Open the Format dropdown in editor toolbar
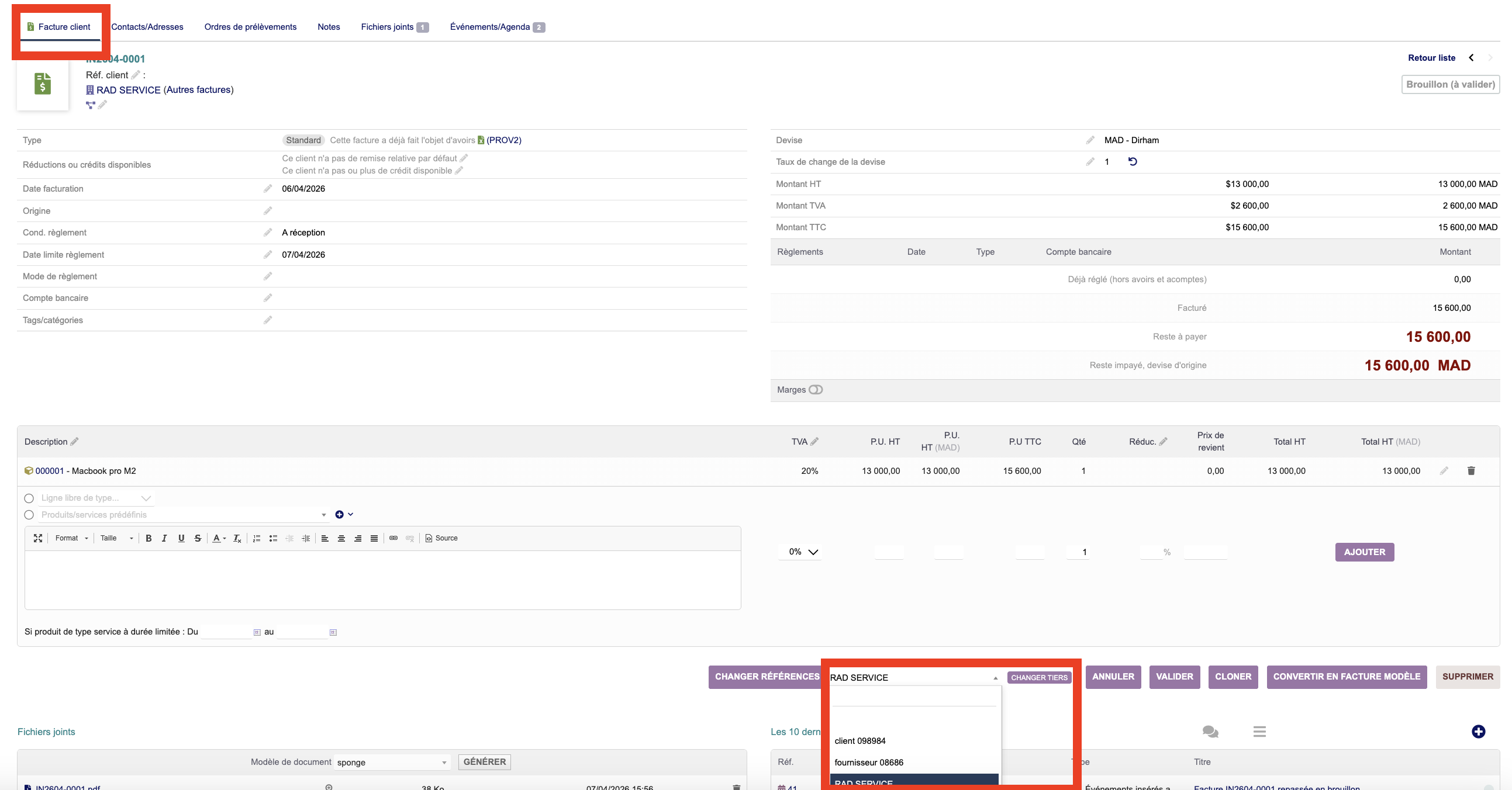 [71, 538]
